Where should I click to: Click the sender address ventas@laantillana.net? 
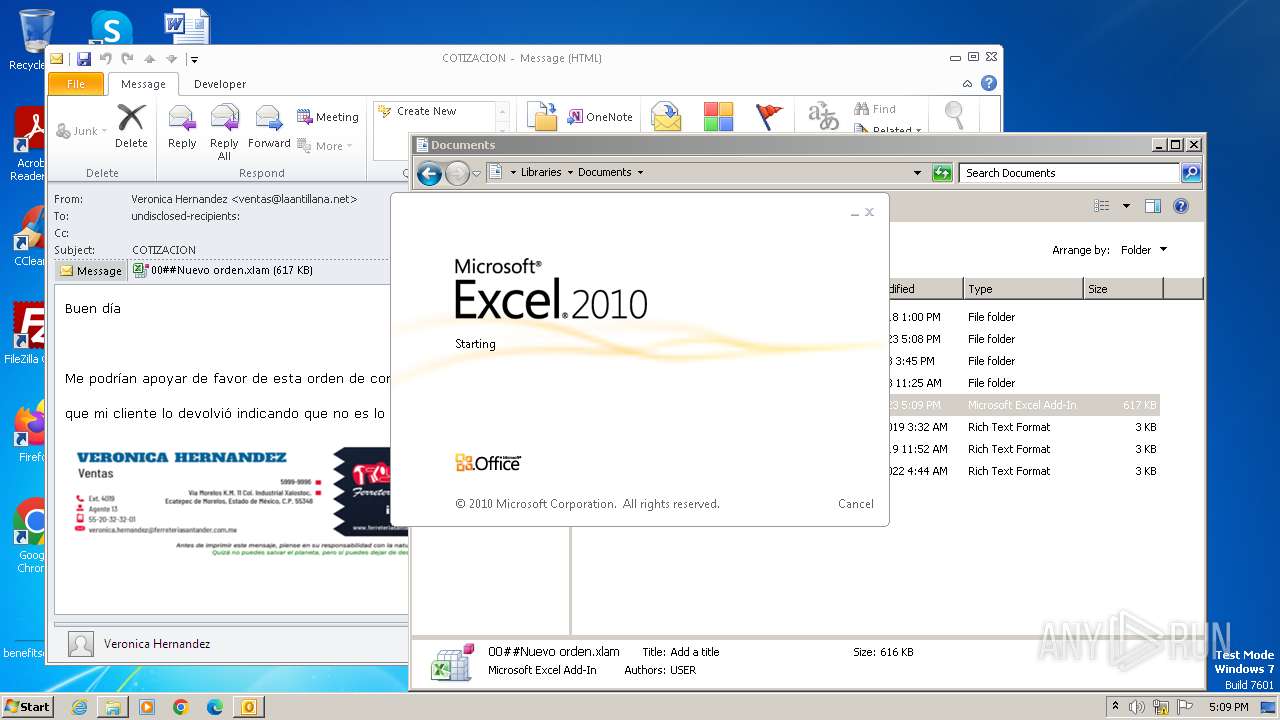[x=294, y=199]
